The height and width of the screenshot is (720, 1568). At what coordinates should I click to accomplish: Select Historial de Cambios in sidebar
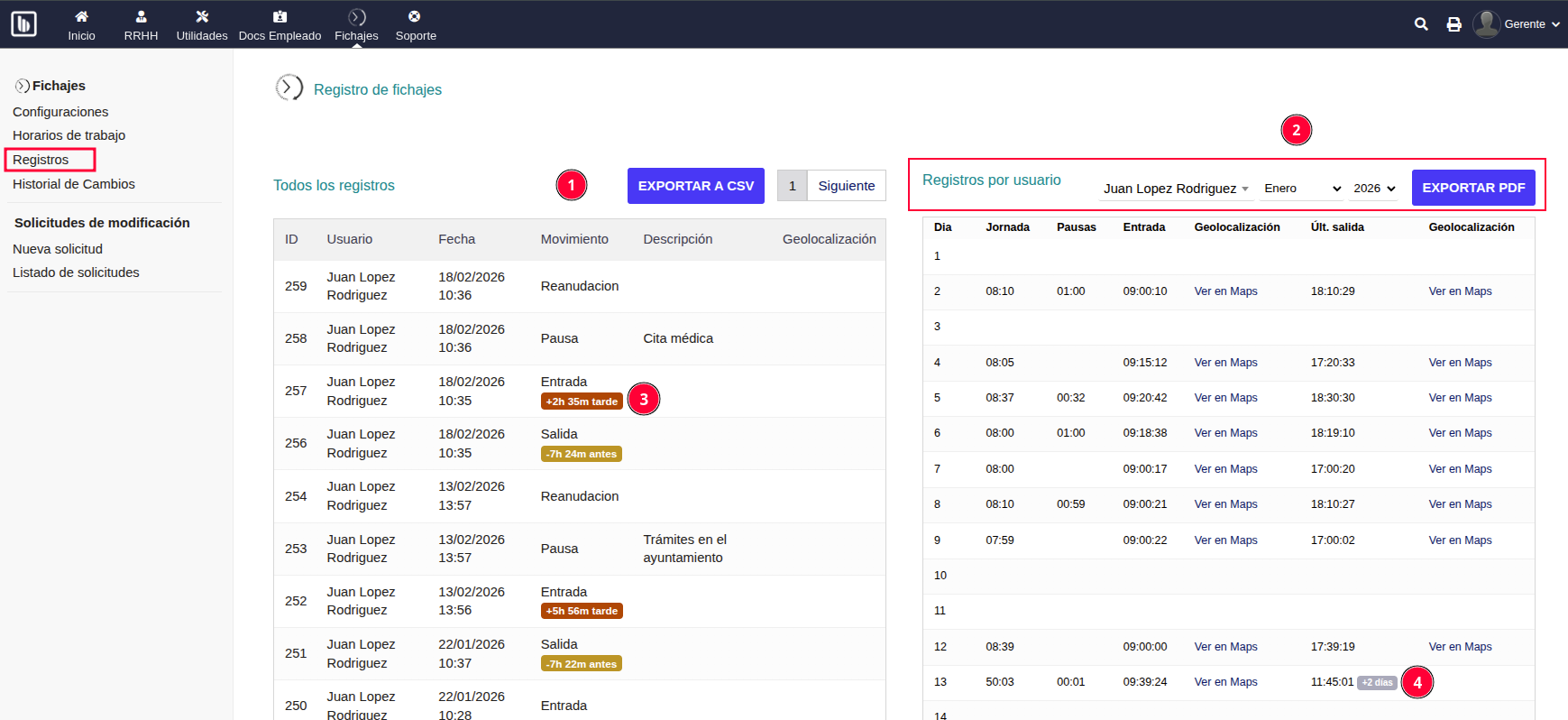(x=74, y=184)
